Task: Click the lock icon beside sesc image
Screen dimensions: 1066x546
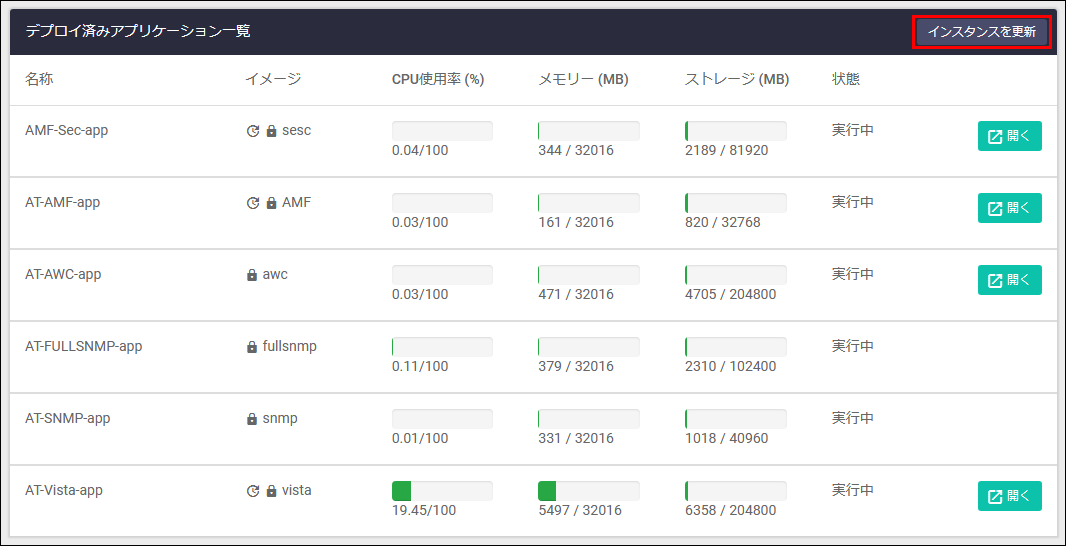Action: point(271,131)
